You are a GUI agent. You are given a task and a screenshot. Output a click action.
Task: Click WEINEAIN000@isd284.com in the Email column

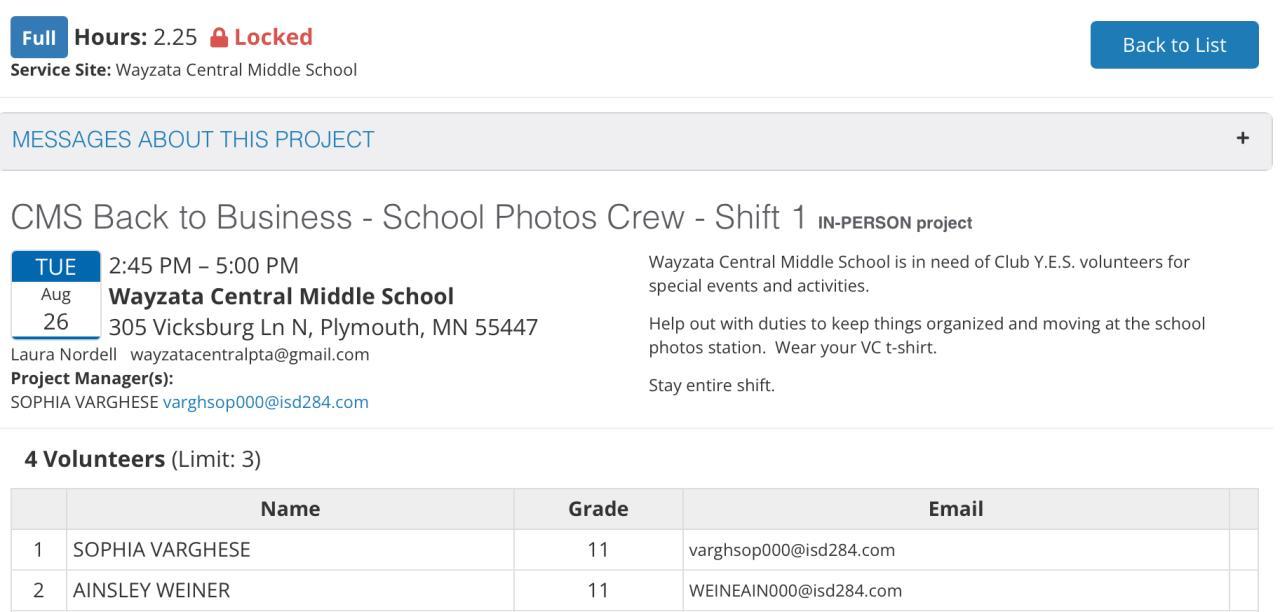coord(795,591)
